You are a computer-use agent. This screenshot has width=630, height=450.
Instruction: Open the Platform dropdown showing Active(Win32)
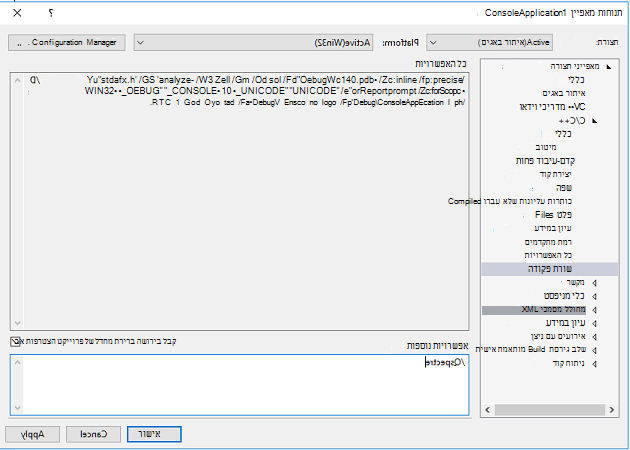[x=253, y=42]
